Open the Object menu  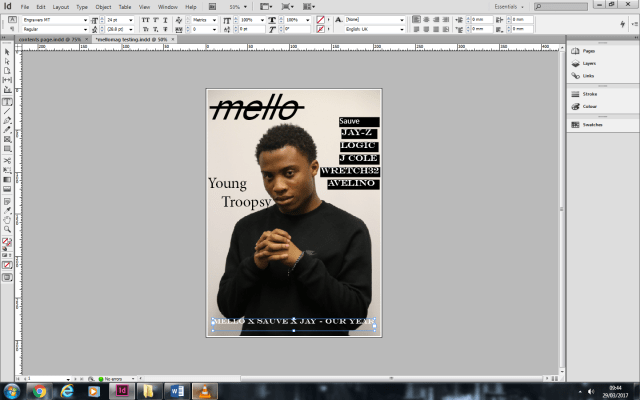pos(103,7)
